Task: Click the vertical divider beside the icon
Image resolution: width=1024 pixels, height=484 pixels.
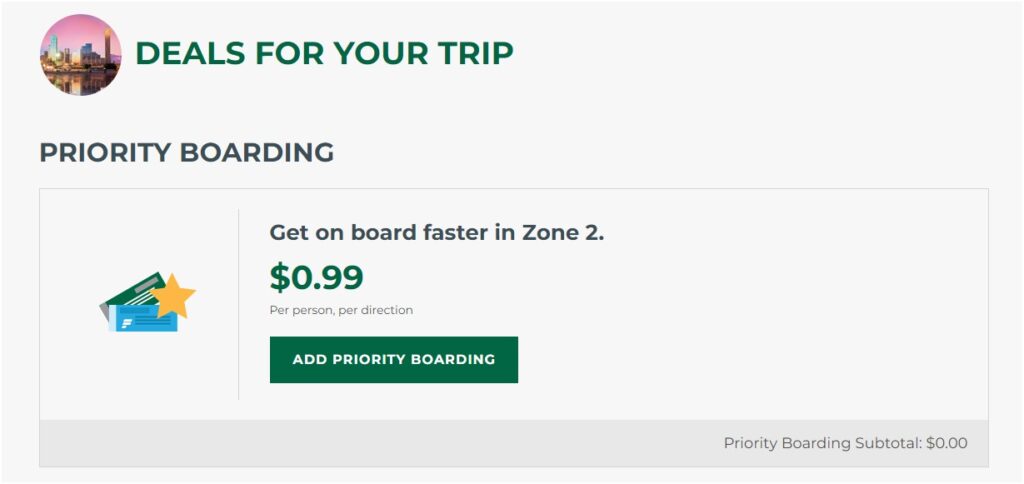Action: [x=238, y=304]
